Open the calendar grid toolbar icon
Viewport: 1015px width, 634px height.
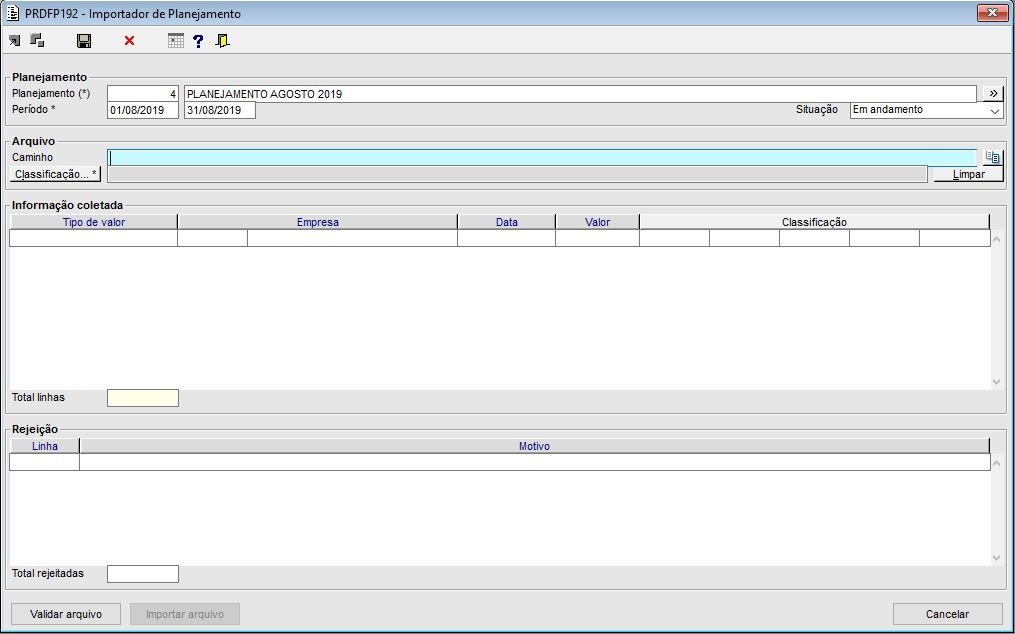pyautogui.click(x=175, y=41)
